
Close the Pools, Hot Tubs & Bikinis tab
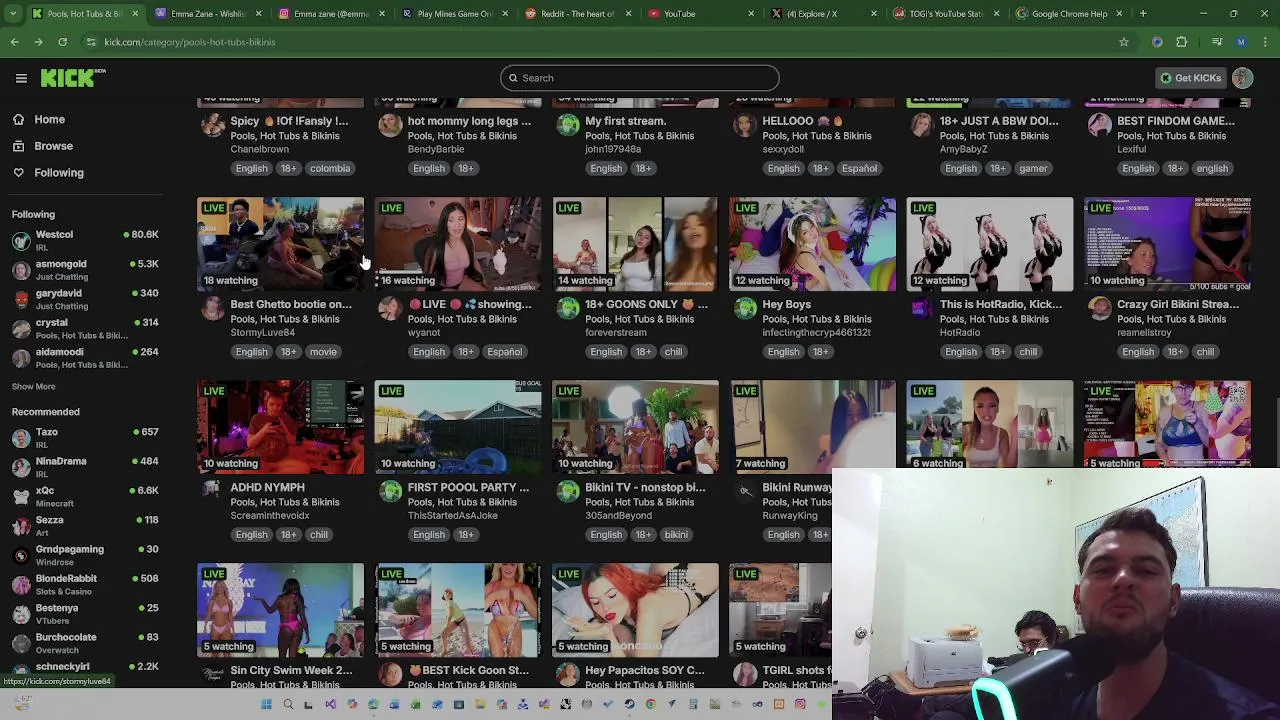click(x=136, y=14)
